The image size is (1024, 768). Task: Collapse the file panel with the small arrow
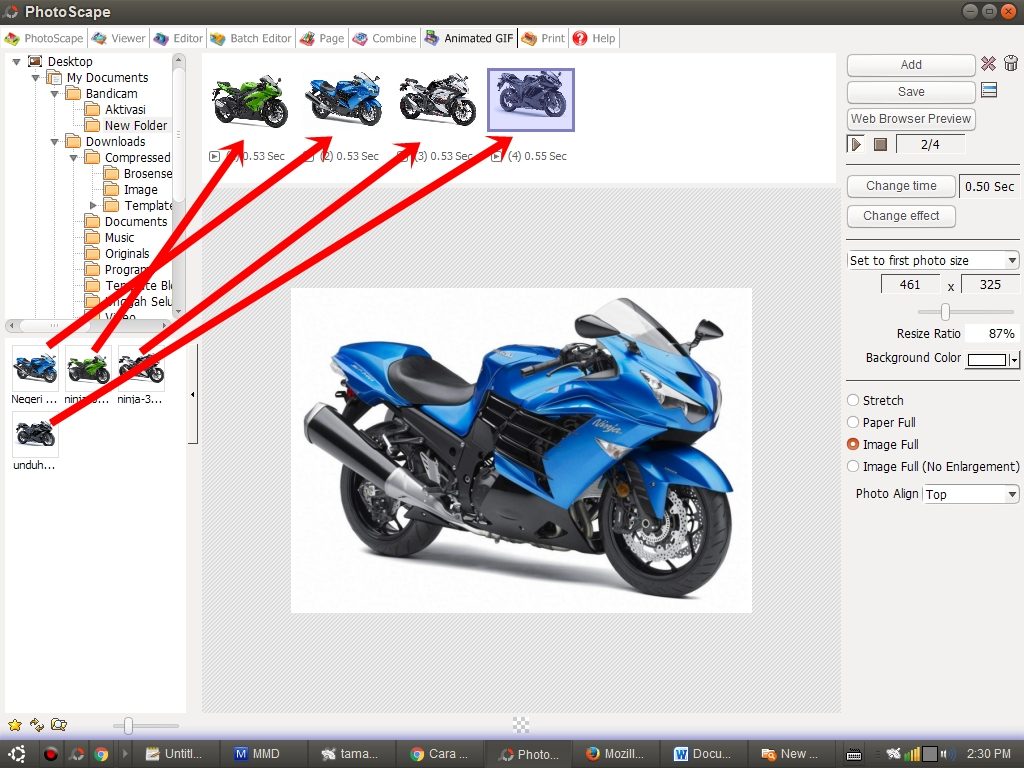[193, 394]
